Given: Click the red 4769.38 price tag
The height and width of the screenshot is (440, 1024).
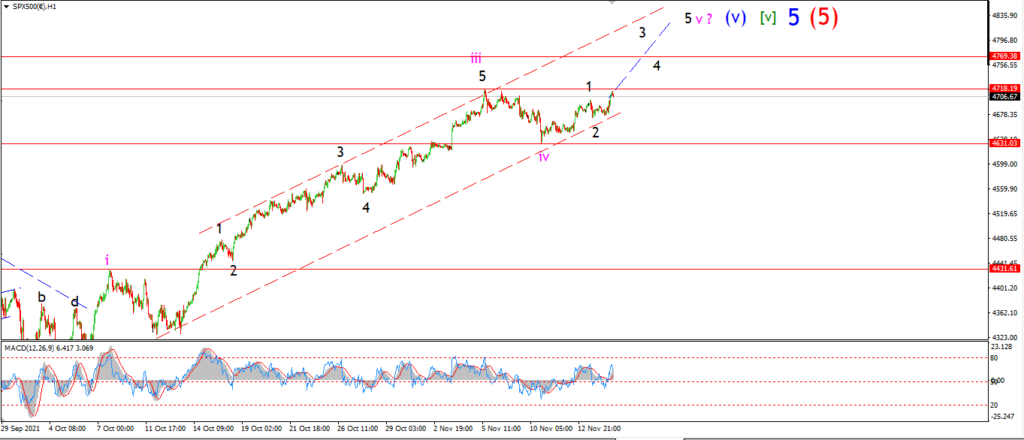Looking at the screenshot, I should (x=1004, y=57).
